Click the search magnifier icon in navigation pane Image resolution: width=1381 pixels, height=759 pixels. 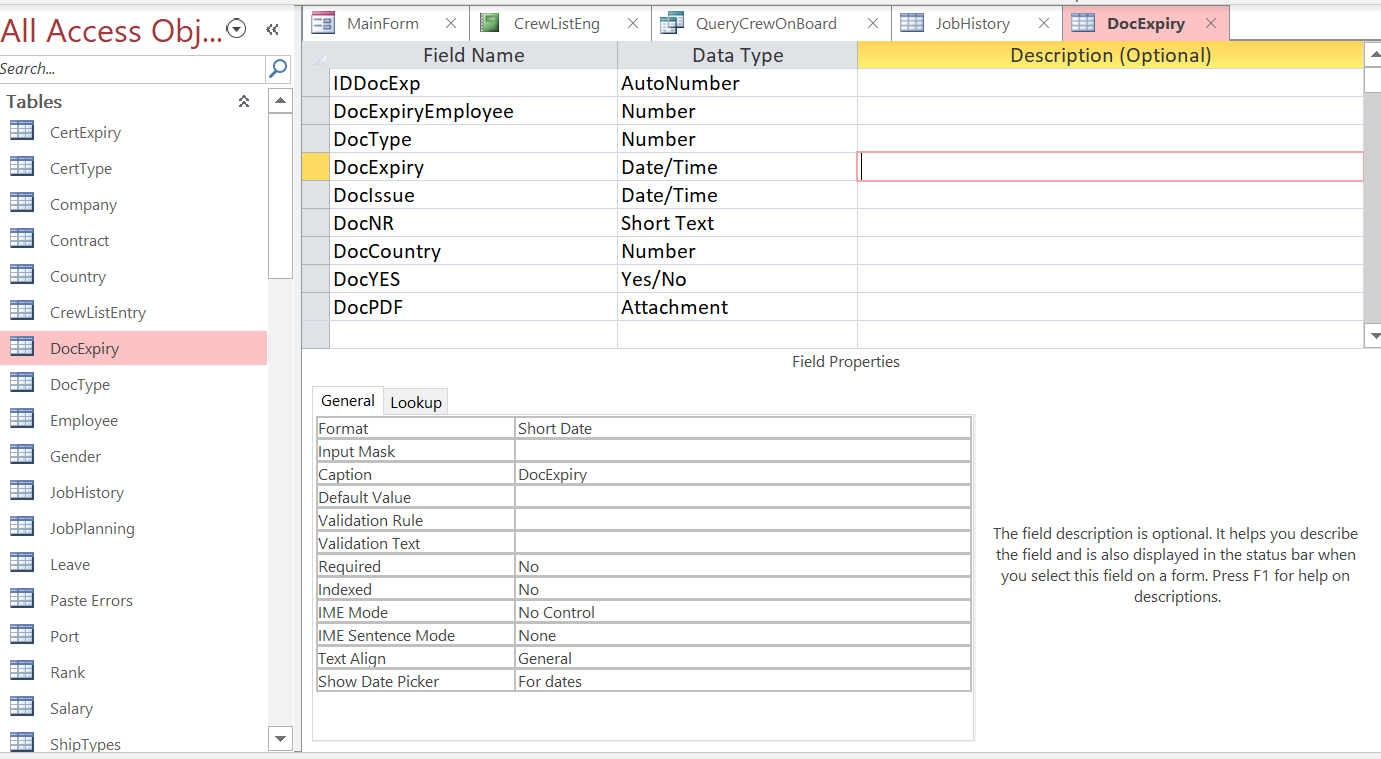click(x=278, y=69)
